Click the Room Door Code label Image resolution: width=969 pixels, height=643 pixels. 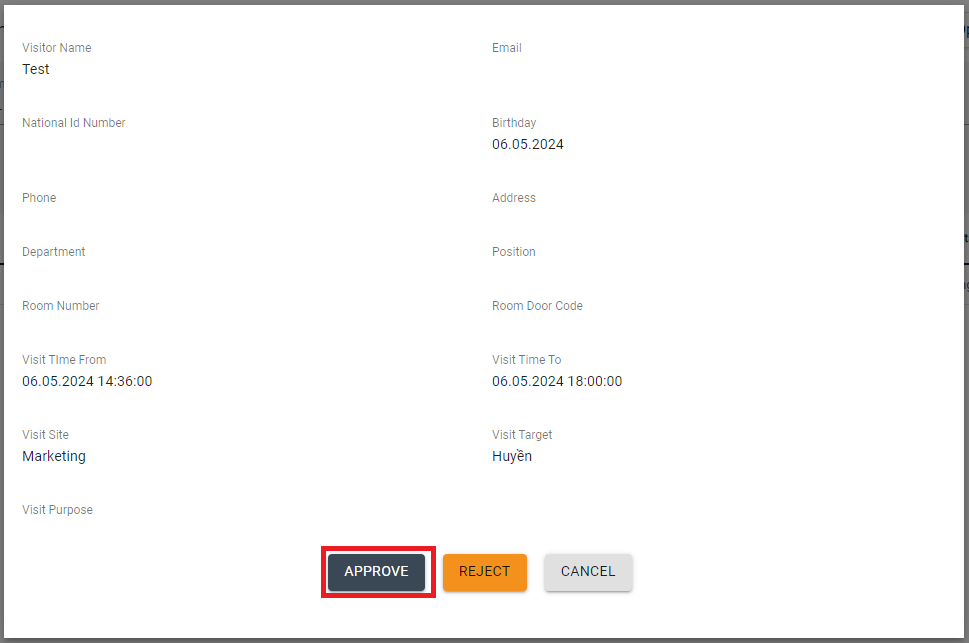pos(537,306)
